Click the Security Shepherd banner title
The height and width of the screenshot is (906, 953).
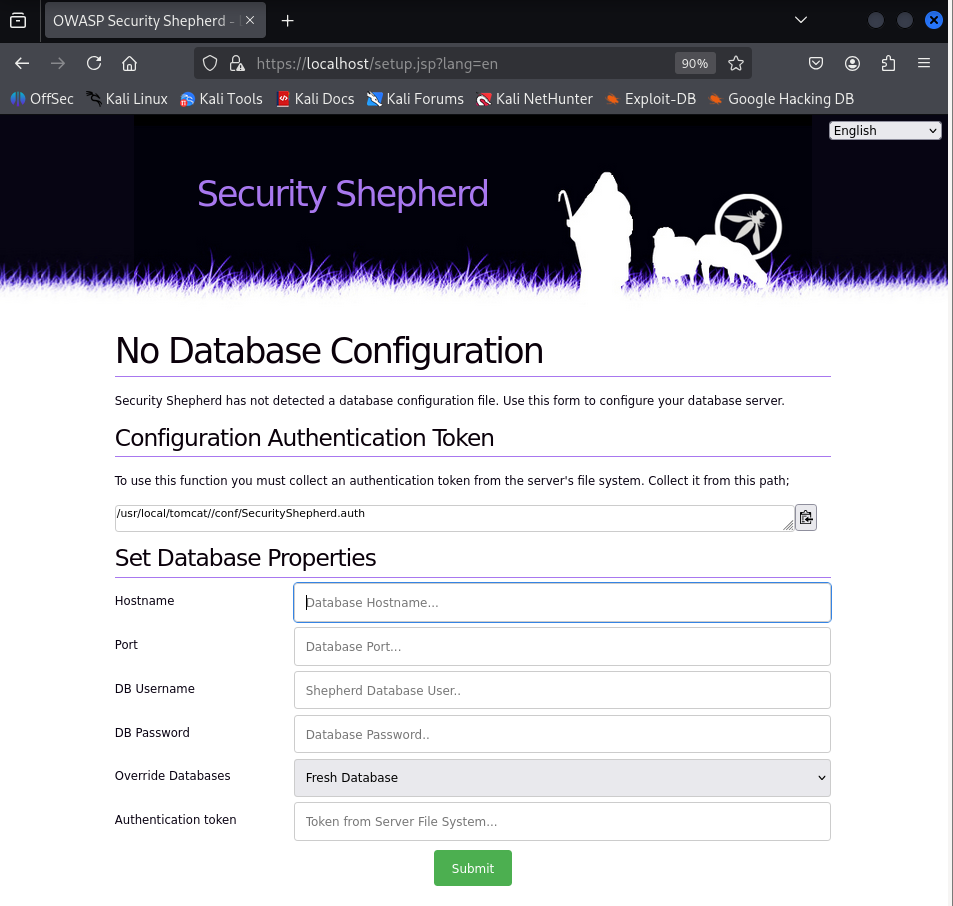pos(343,194)
